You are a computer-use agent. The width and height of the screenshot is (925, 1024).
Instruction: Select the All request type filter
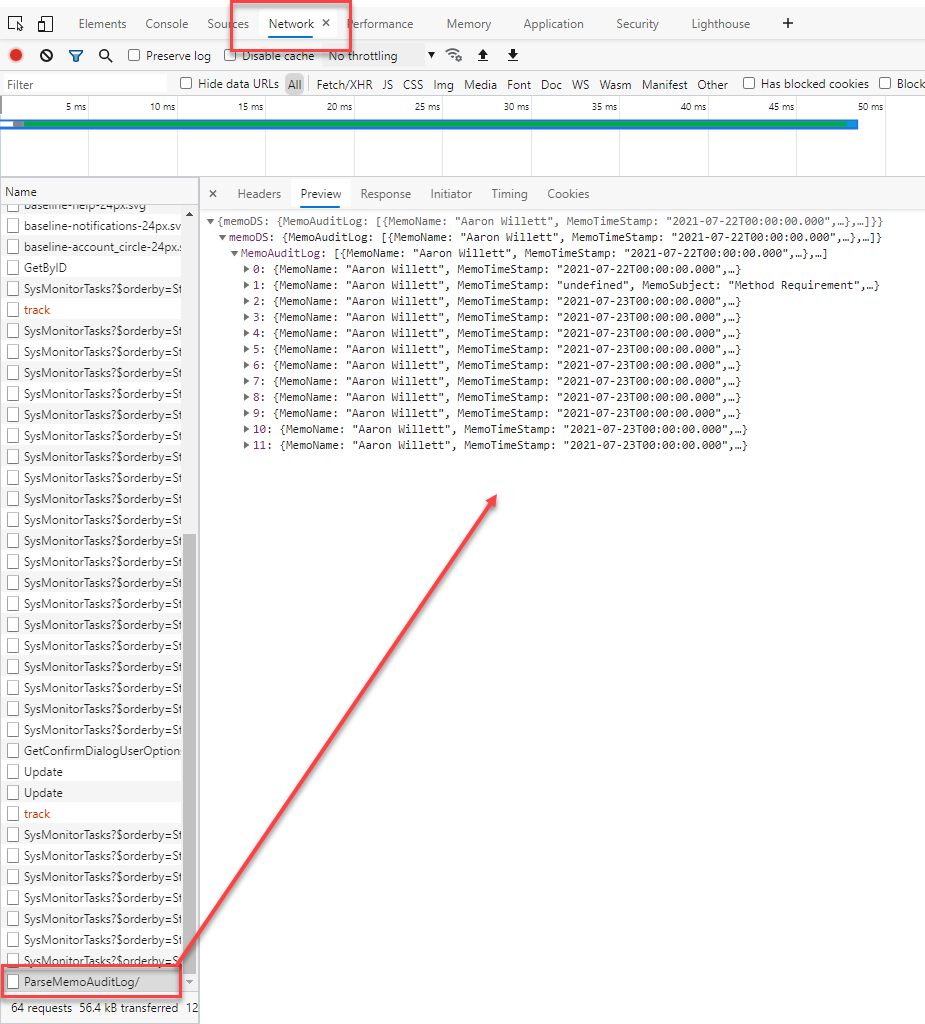(x=295, y=84)
